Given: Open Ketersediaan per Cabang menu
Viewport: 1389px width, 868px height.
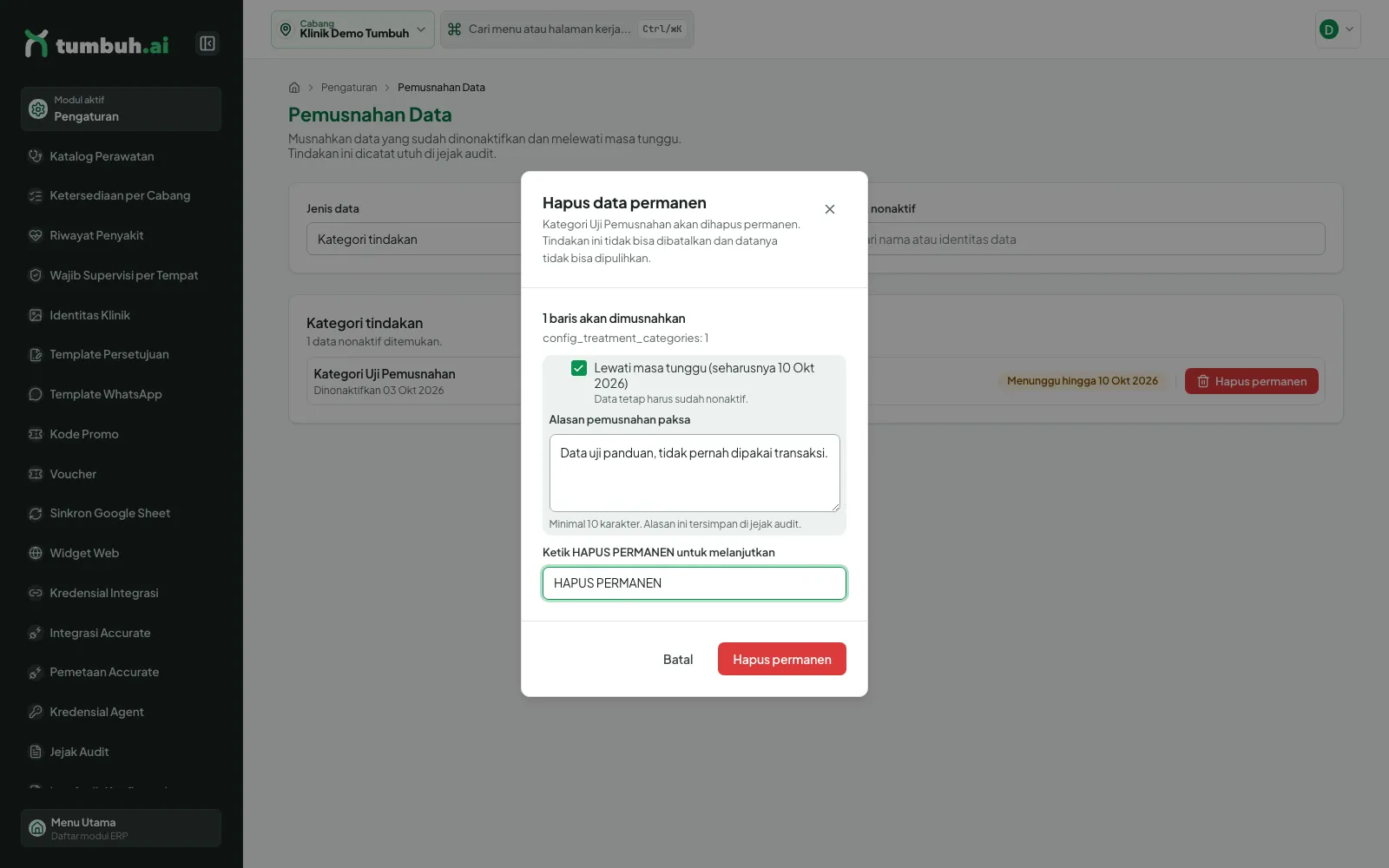Looking at the screenshot, I should click(120, 195).
